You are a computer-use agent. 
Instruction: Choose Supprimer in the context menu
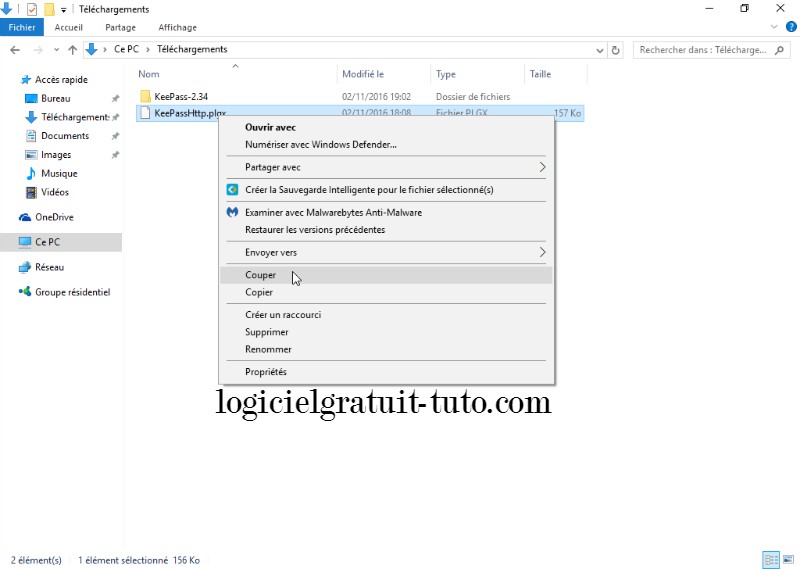tap(386, 332)
